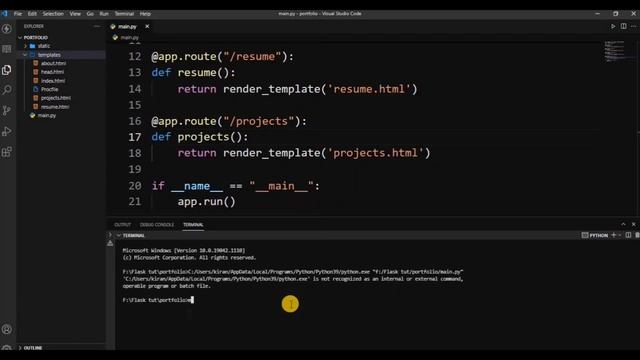This screenshot has height=360, width=640.
Task: Click line number 17 in the gutter
Action: click(x=135, y=137)
